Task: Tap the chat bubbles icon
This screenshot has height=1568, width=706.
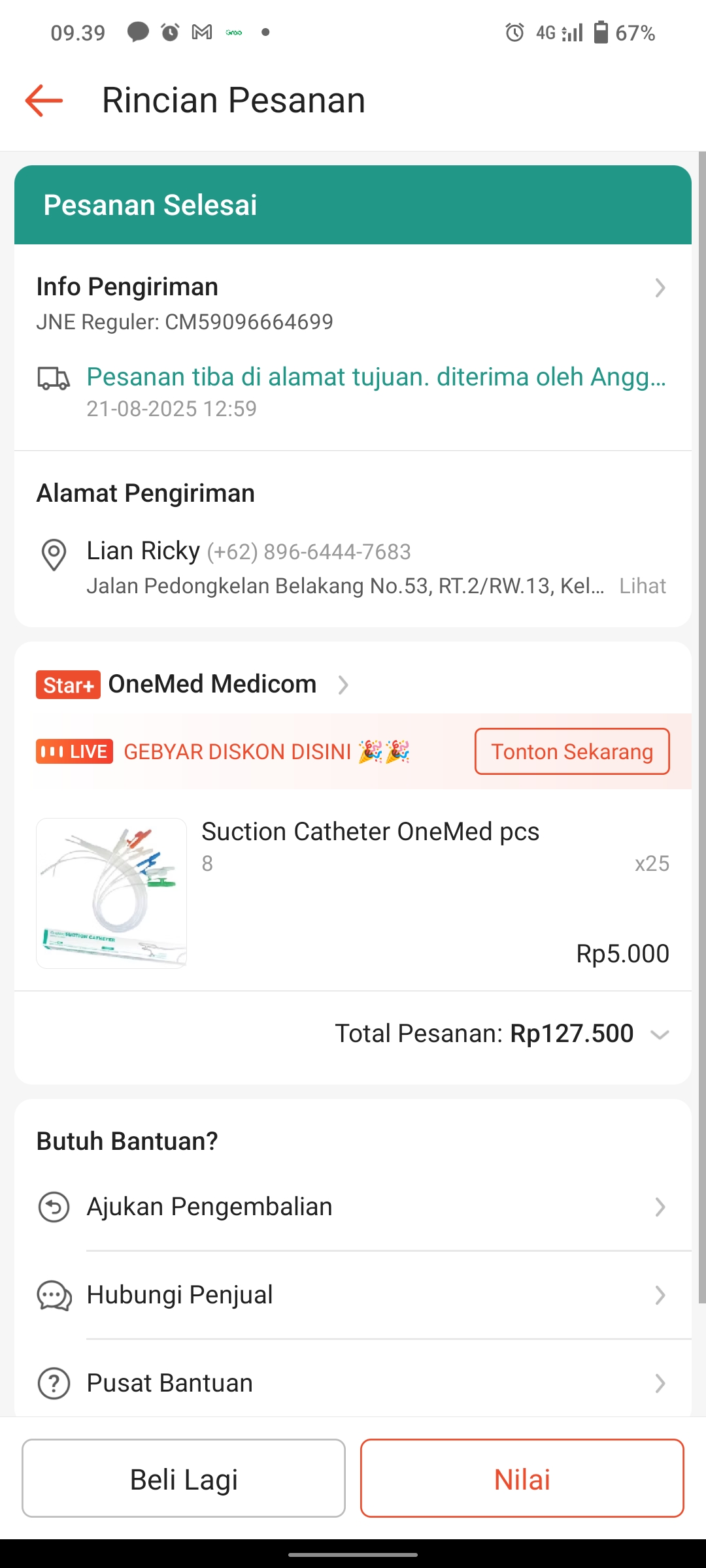Action: click(54, 1296)
